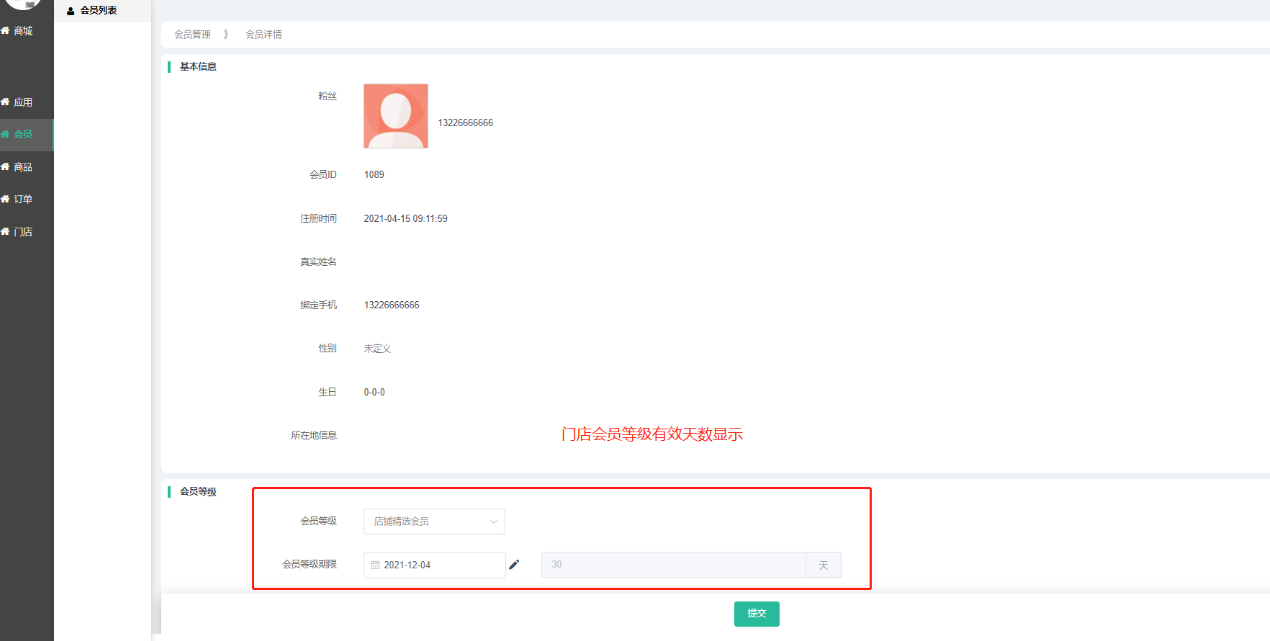This screenshot has width=1270, height=641.
Task: Click the 会员管理 breadcrumb link
Action: [192, 34]
